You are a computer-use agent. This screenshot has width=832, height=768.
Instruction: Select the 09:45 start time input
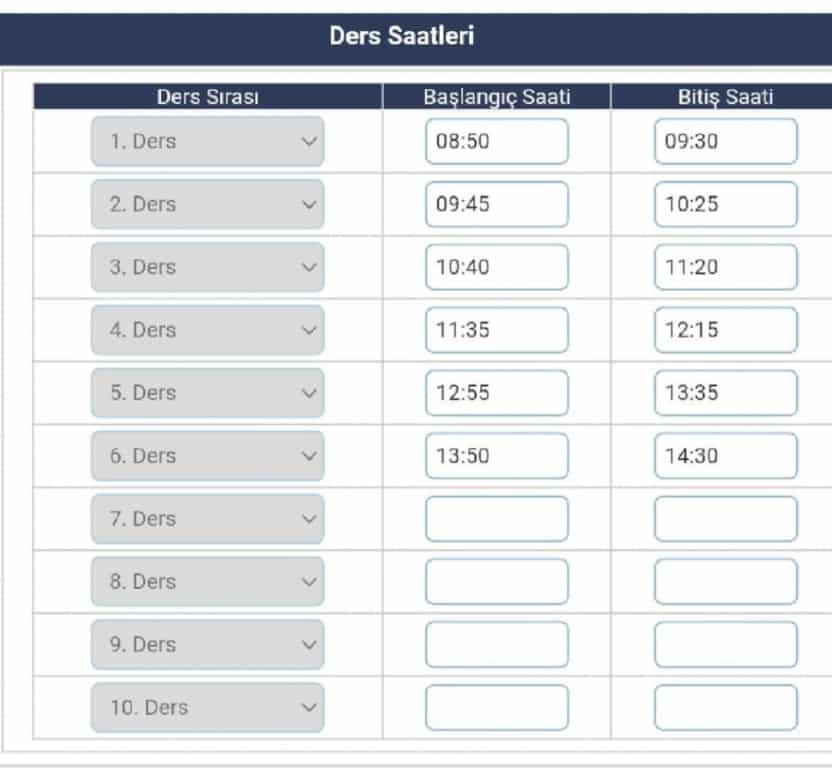pos(496,204)
